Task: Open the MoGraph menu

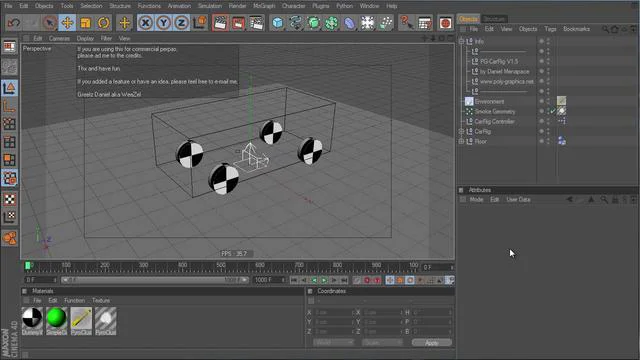Action: [264, 6]
